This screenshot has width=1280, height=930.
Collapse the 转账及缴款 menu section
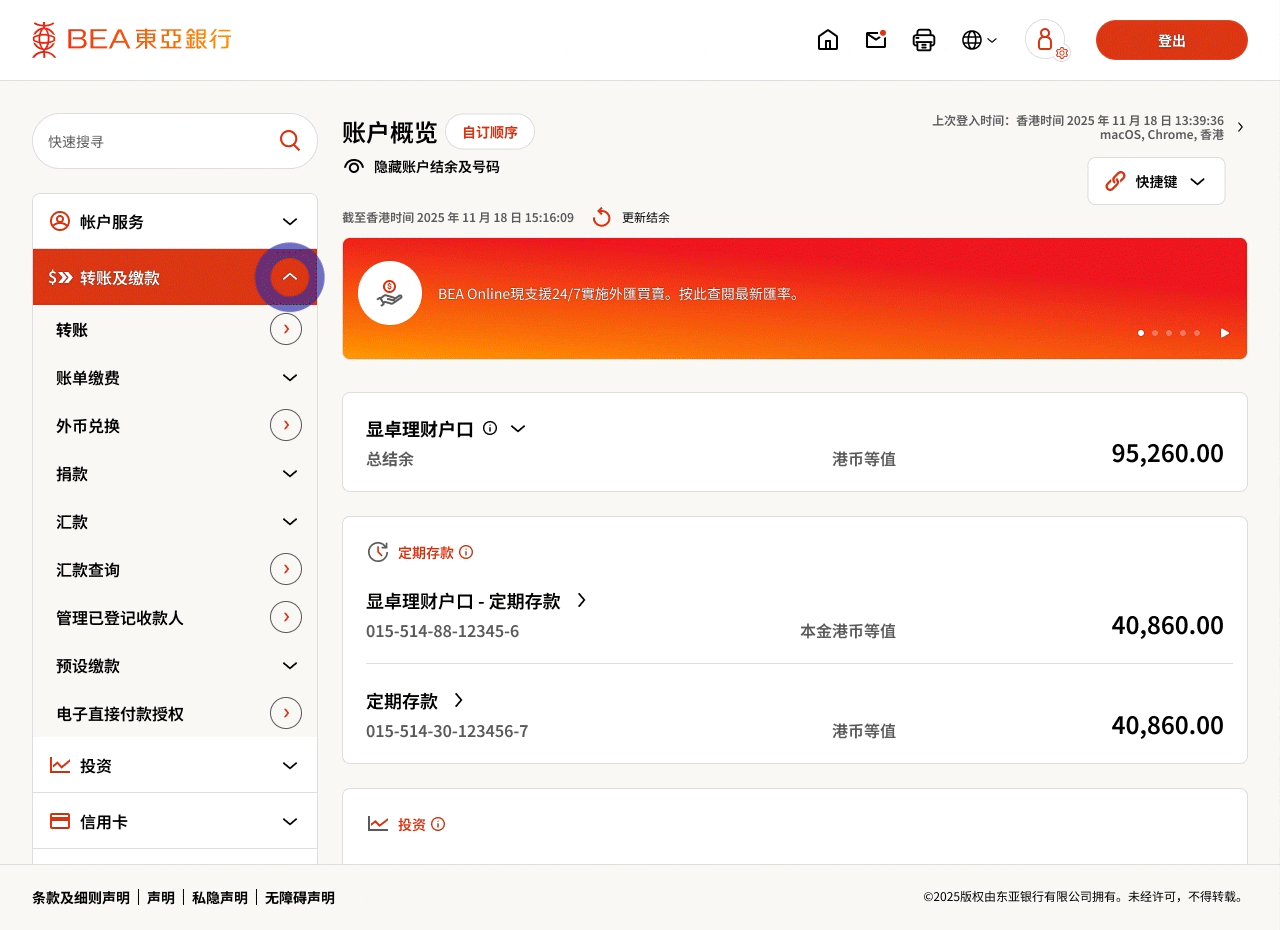(290, 277)
